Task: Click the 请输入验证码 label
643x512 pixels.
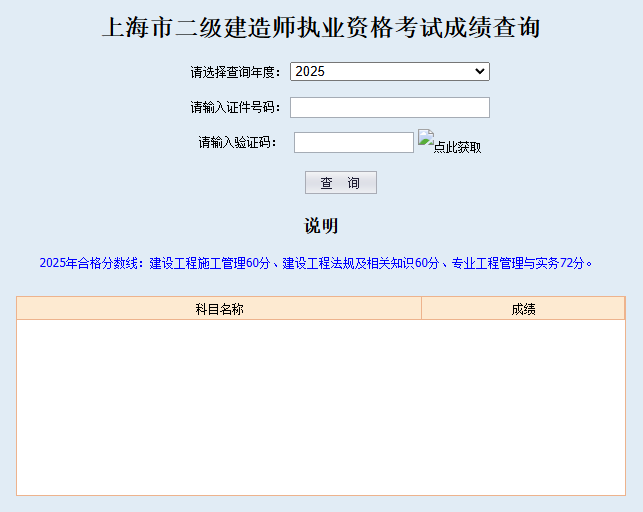Action: tap(237, 142)
